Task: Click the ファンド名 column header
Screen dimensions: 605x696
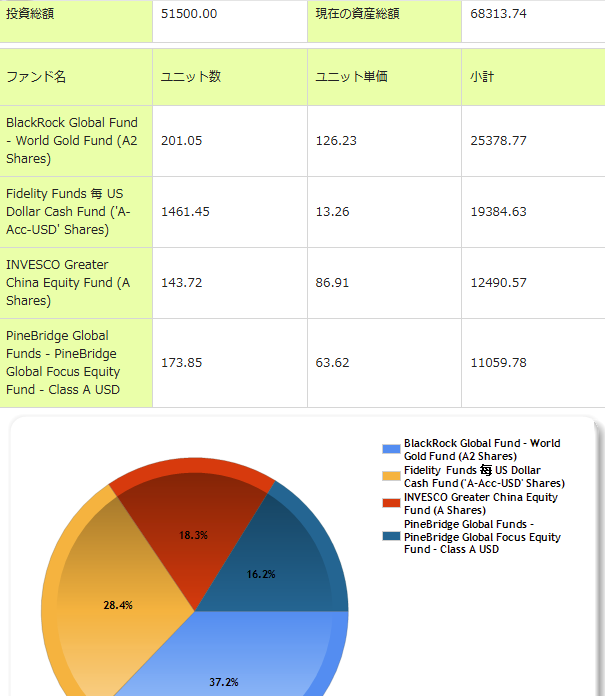Action: tap(36, 77)
